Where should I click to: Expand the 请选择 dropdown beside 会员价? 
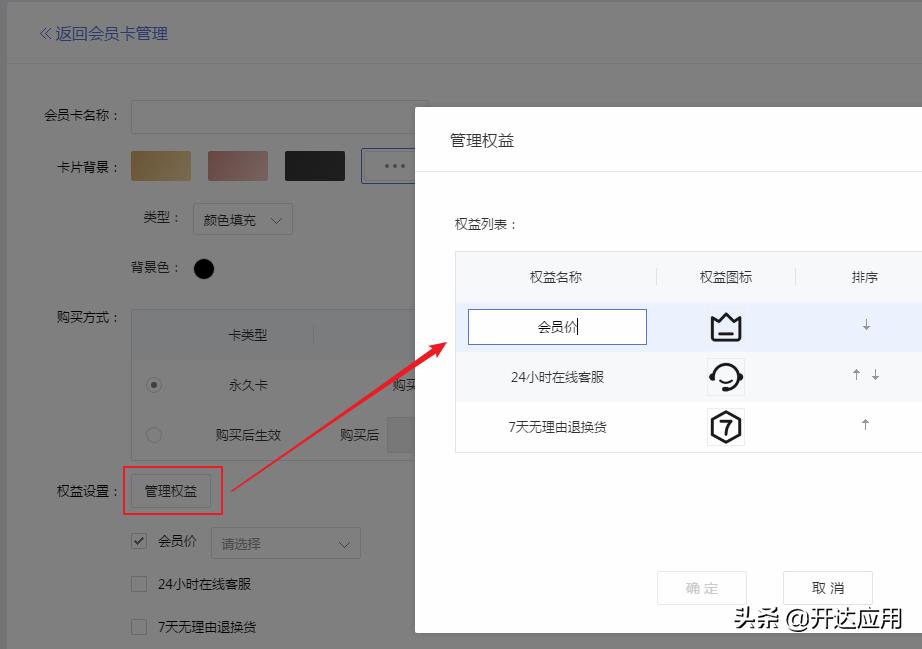[285, 542]
